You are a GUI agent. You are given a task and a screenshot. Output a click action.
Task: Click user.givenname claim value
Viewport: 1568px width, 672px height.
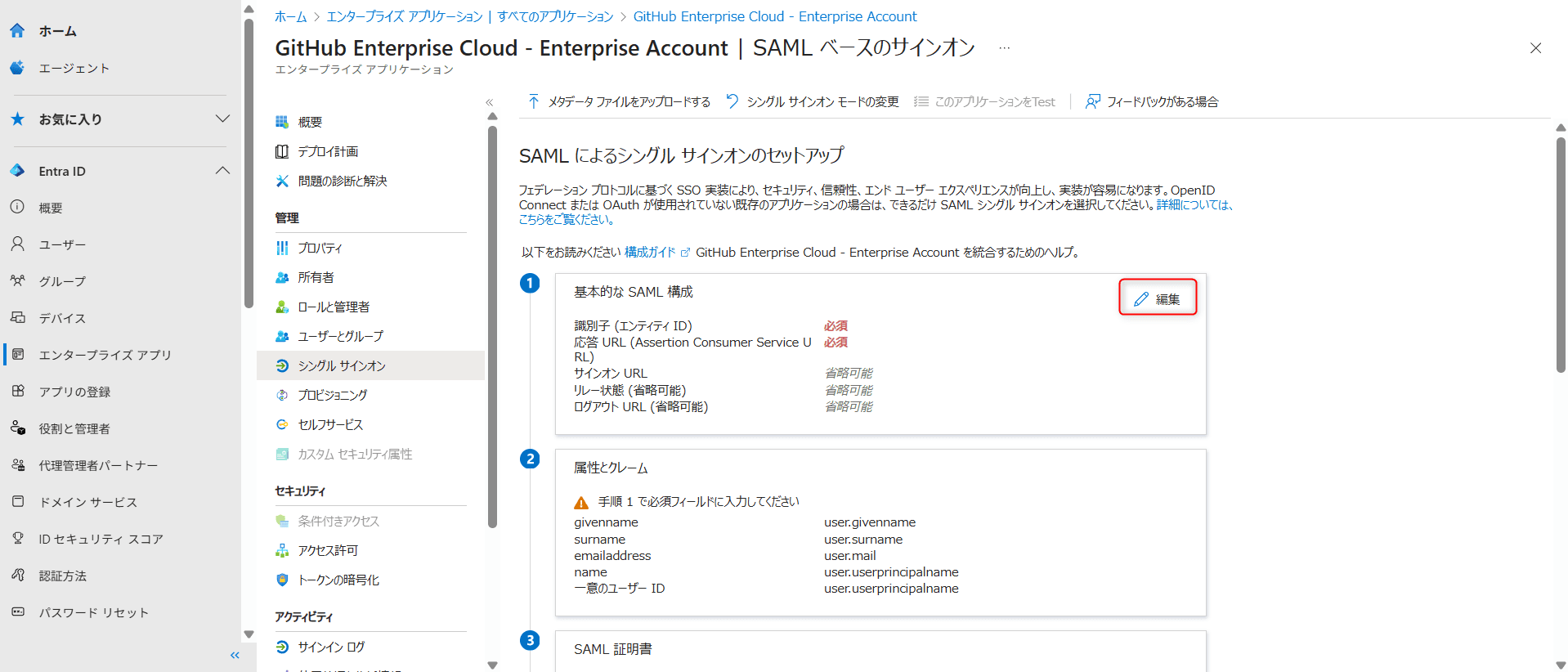pyautogui.click(x=870, y=522)
